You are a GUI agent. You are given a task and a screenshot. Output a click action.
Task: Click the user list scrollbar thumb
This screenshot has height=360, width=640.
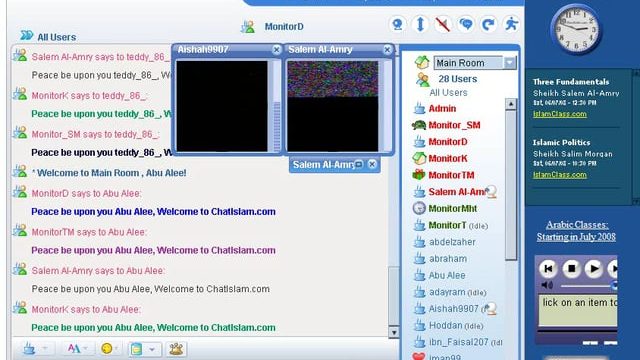pos(511,185)
